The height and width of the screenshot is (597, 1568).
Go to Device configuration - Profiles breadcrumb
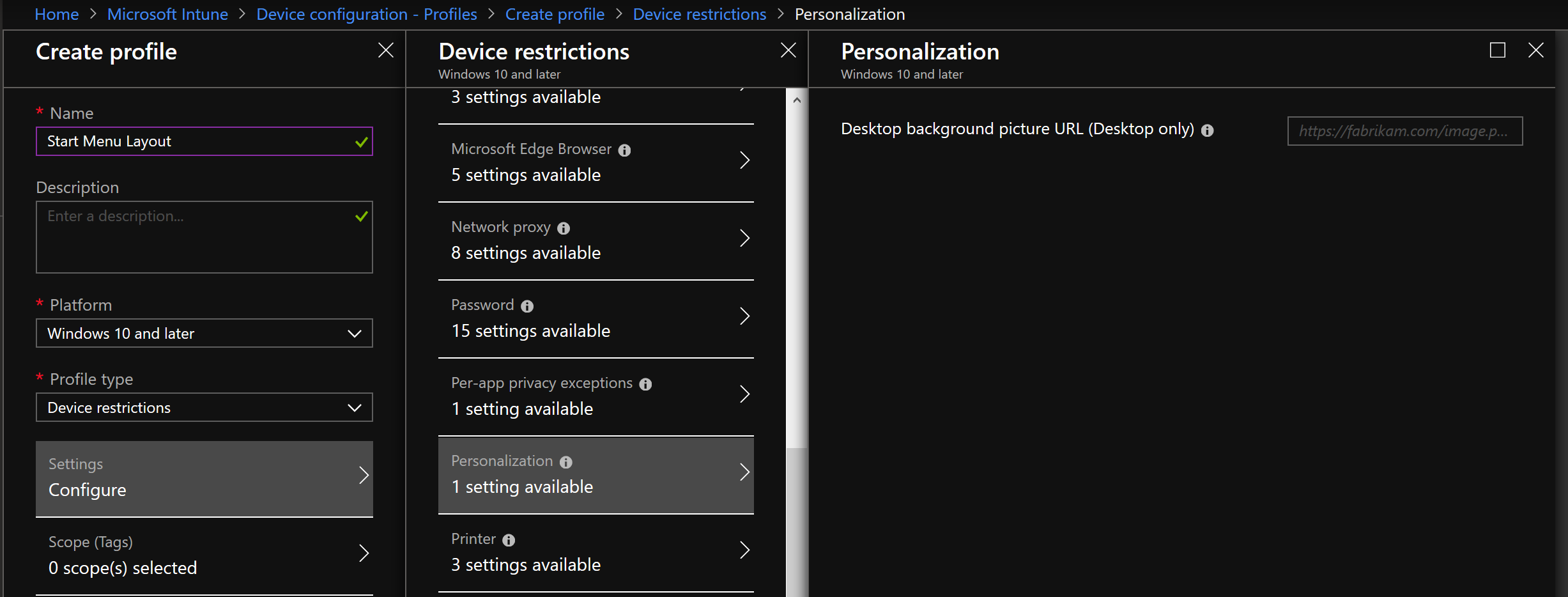tap(366, 14)
